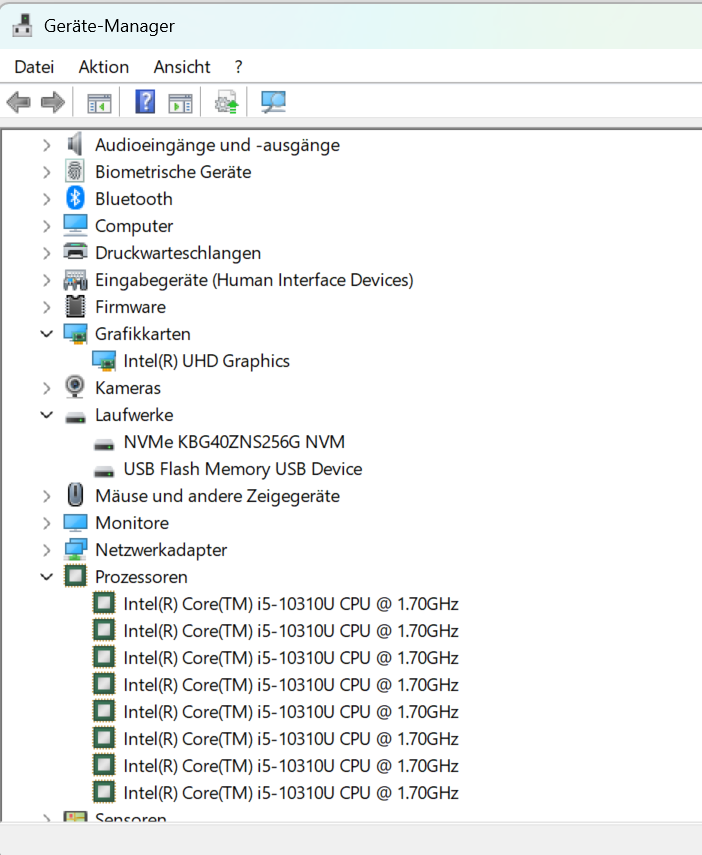Screen dimensions: 702x855
Task: Click the graphics card icon beside Grafikkarten
Action: pos(75,334)
